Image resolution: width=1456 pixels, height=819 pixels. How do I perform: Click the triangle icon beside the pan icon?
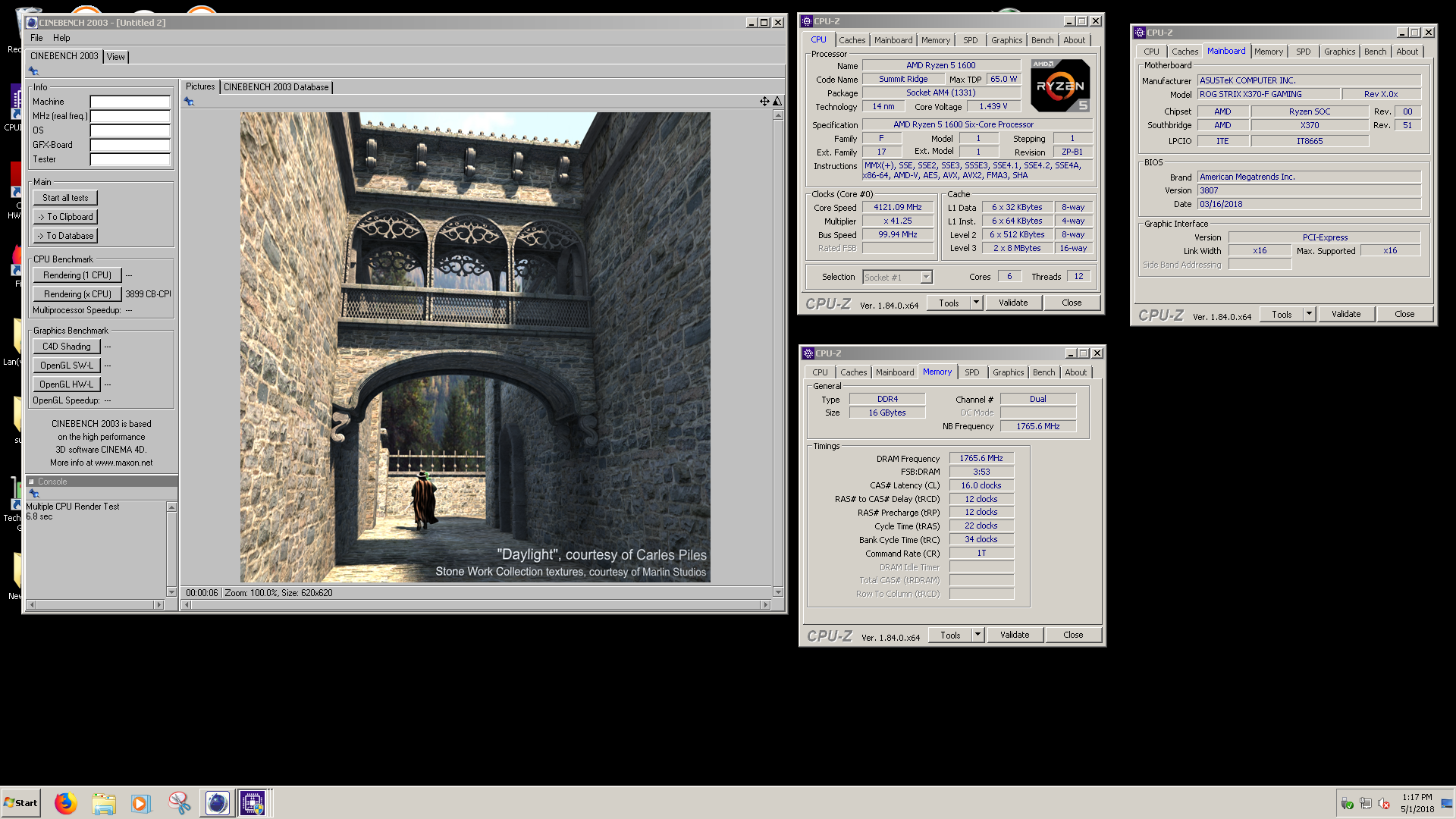pos(777,101)
